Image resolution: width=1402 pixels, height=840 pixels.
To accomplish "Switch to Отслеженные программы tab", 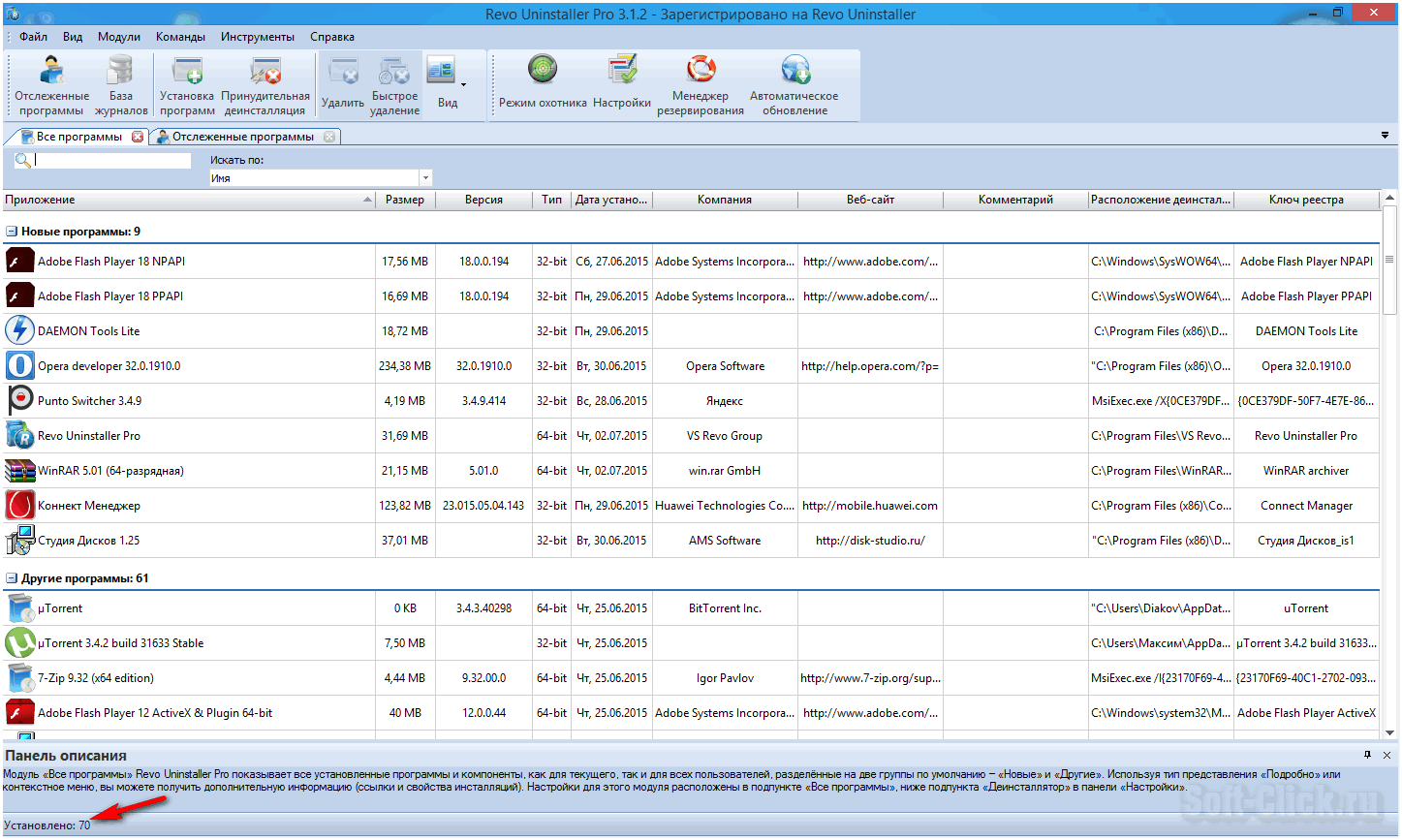I will point(242,137).
